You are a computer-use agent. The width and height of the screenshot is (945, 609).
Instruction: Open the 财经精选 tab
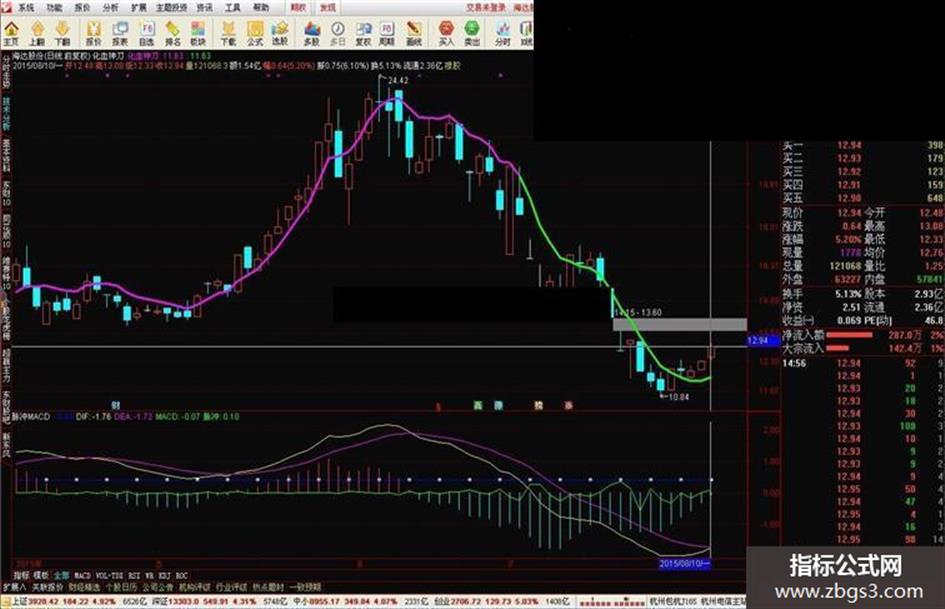pyautogui.click(x=84, y=587)
